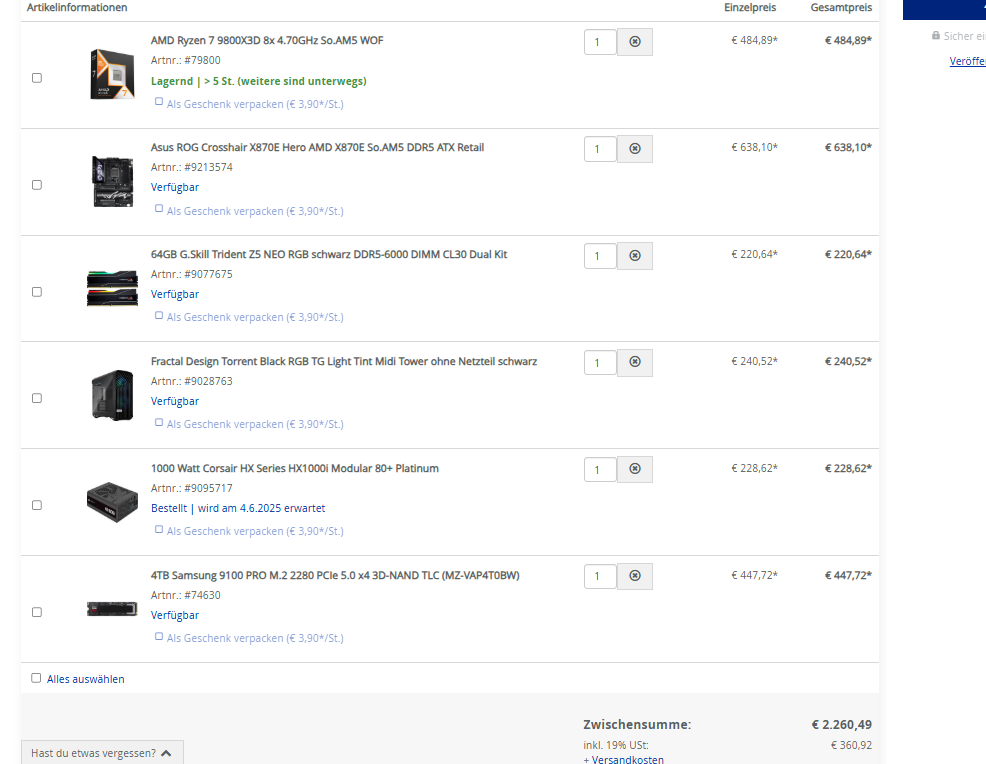Remove the Samsung 9100 PRO SSD
Screen dimensions: 986x764
[634, 575]
